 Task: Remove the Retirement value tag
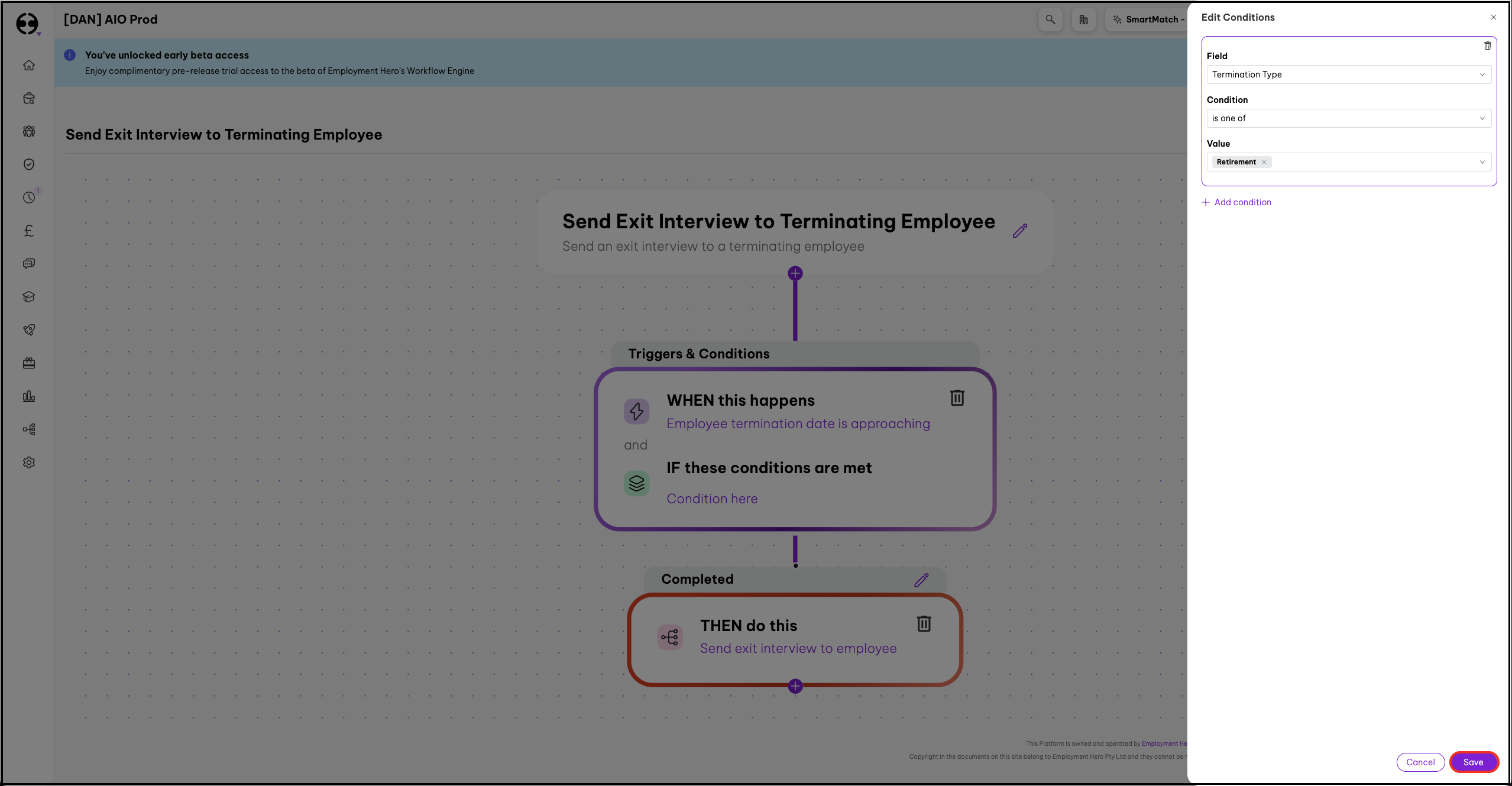[x=1264, y=162]
